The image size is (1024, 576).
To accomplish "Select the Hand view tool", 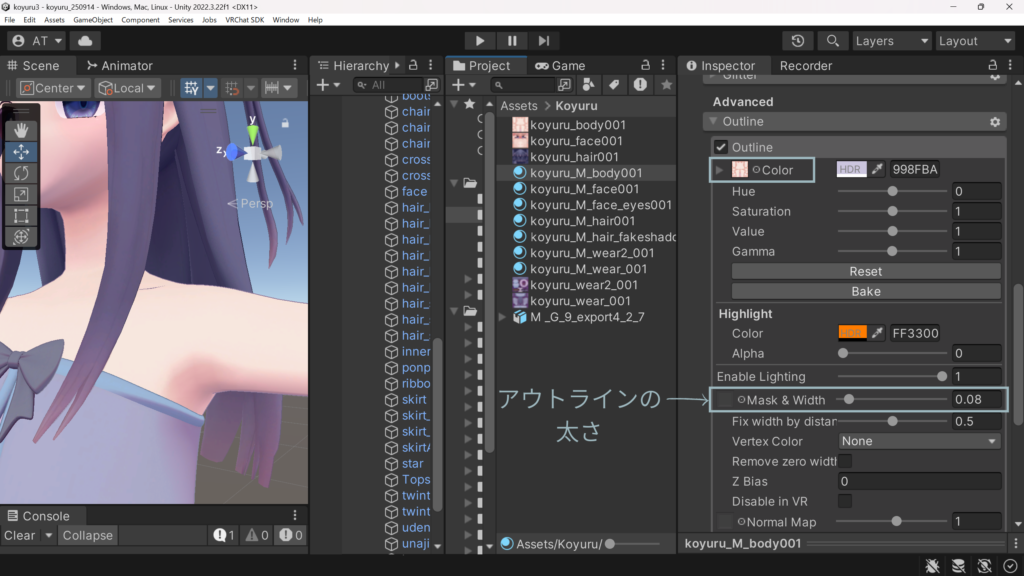I will tap(21, 130).
